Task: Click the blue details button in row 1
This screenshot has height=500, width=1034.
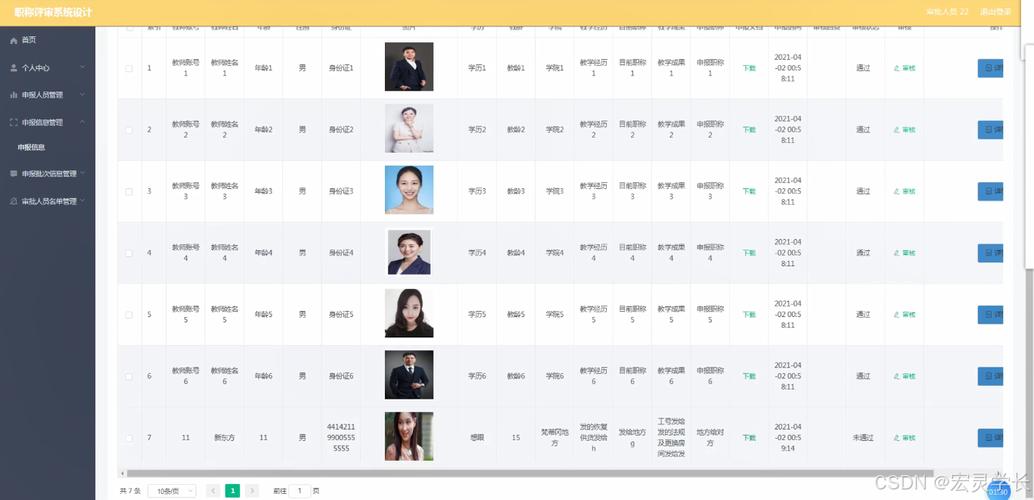Action: point(990,68)
